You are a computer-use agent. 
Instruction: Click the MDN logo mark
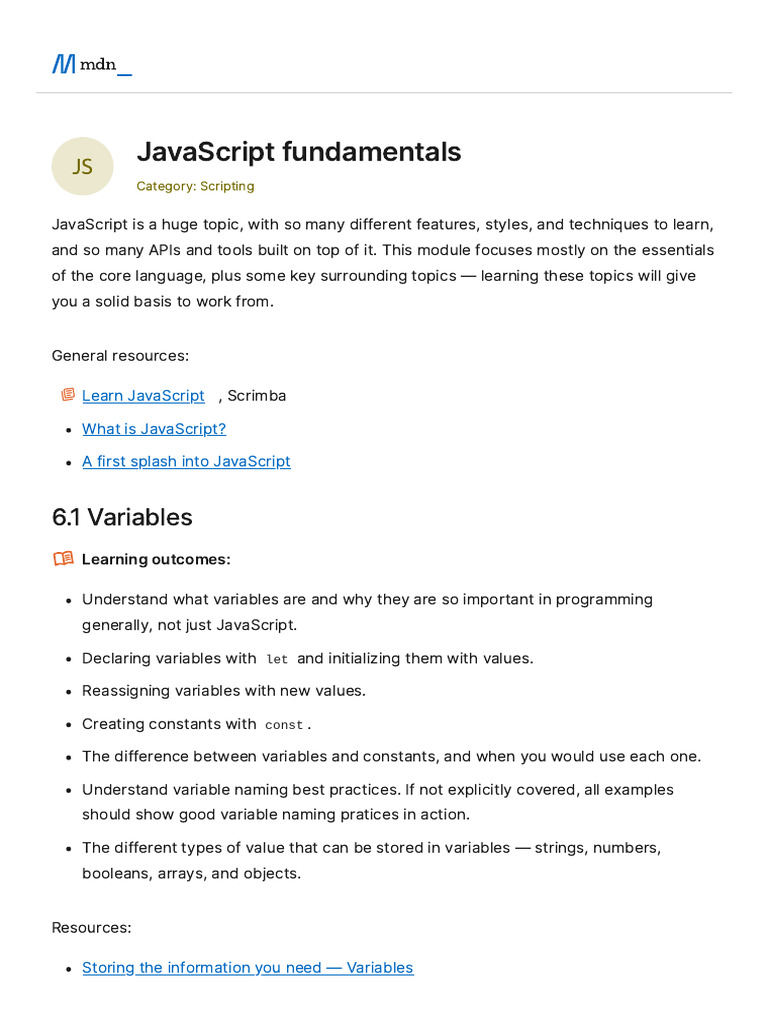point(64,64)
